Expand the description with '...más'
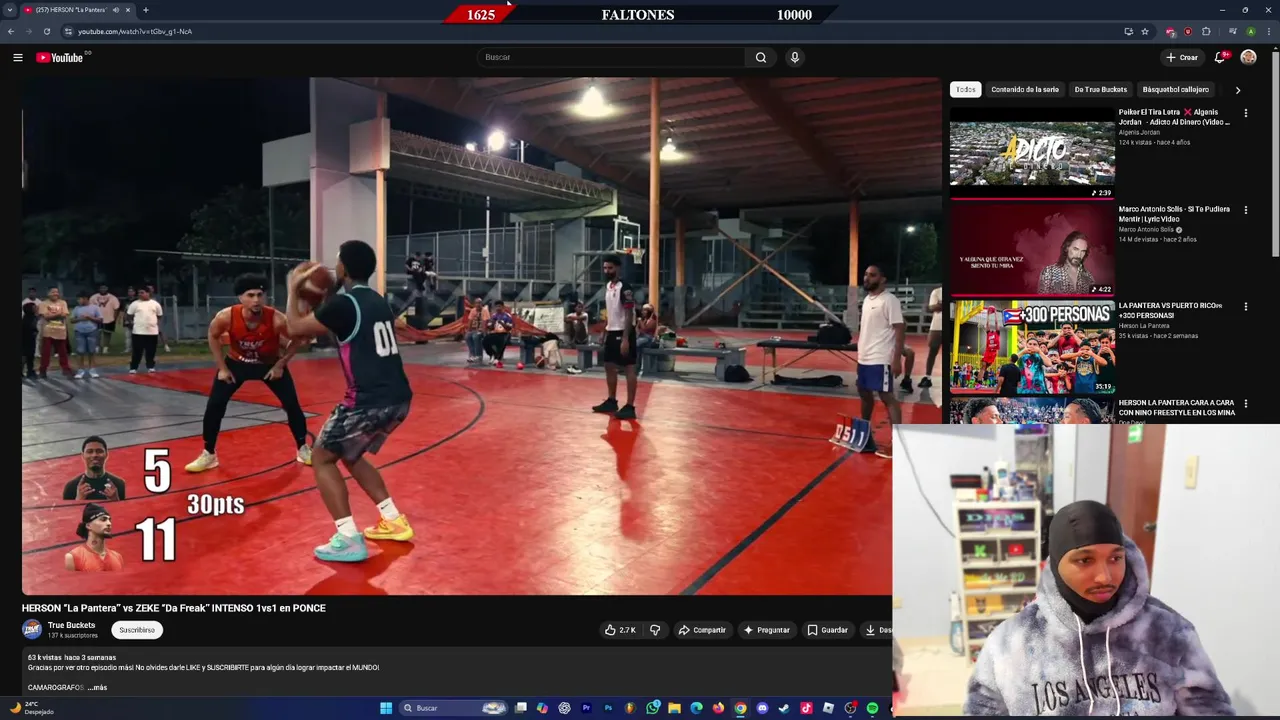This screenshot has width=1280, height=720. (x=97, y=688)
